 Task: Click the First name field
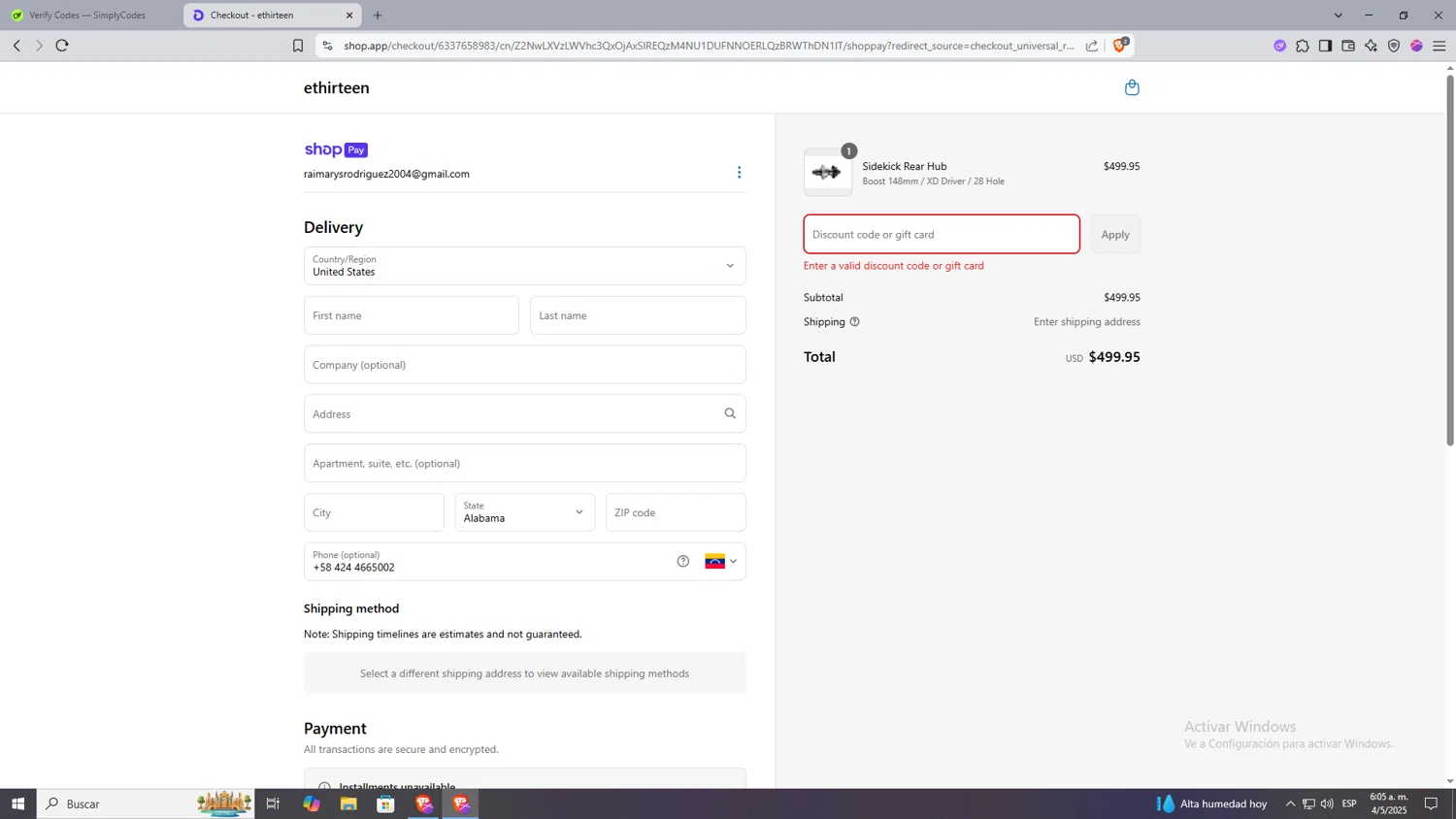tap(412, 315)
